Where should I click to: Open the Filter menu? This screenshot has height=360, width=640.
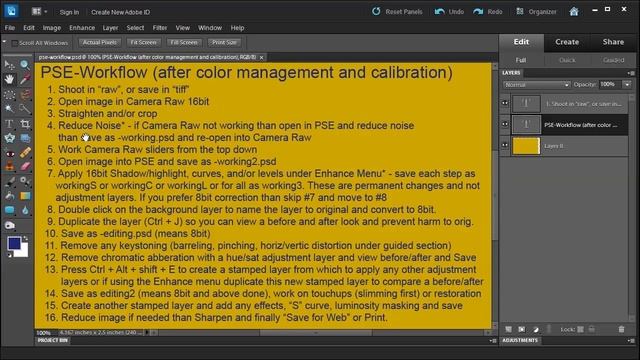coord(160,28)
